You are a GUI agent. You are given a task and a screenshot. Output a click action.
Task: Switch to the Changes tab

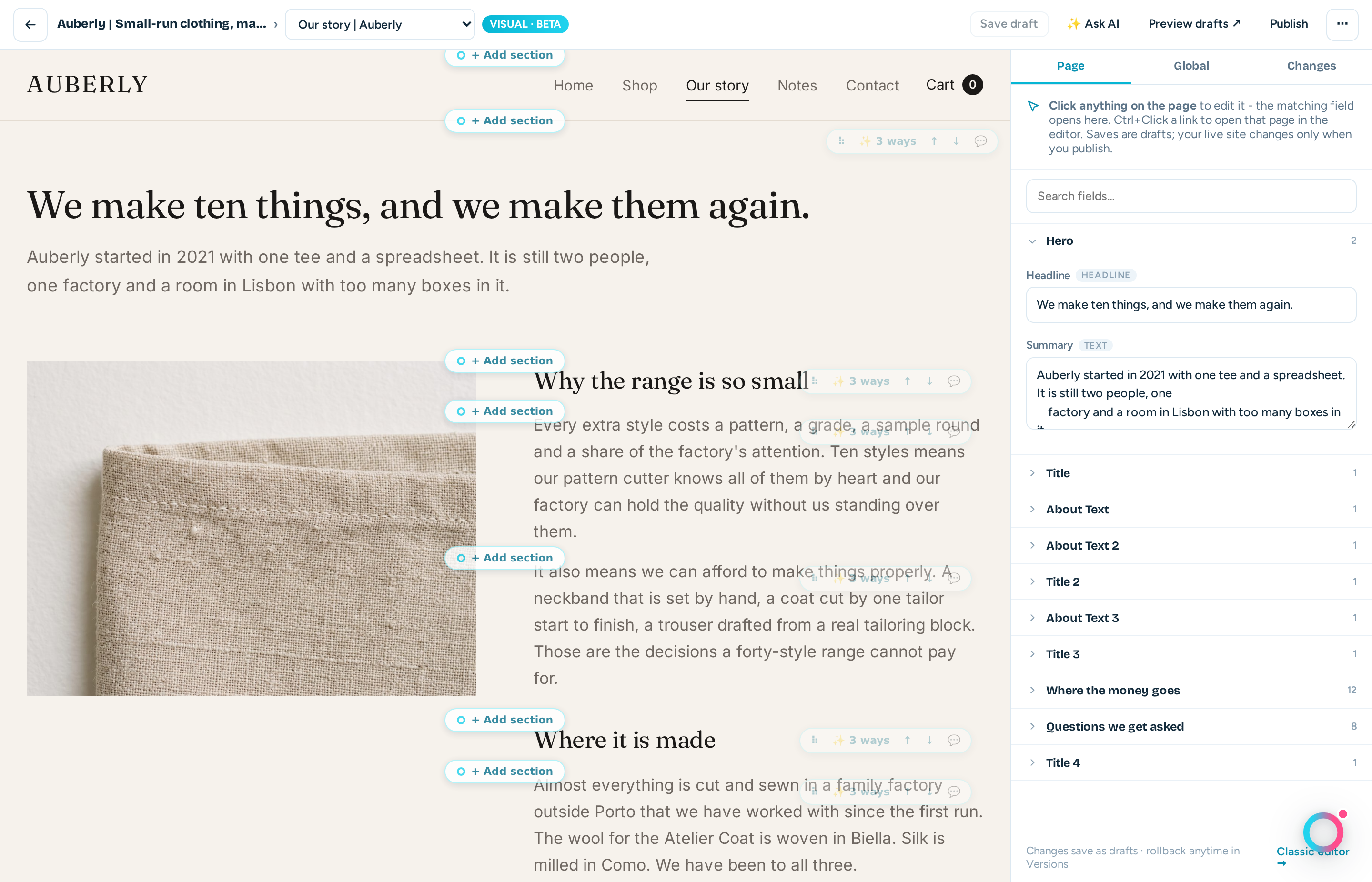1311,66
